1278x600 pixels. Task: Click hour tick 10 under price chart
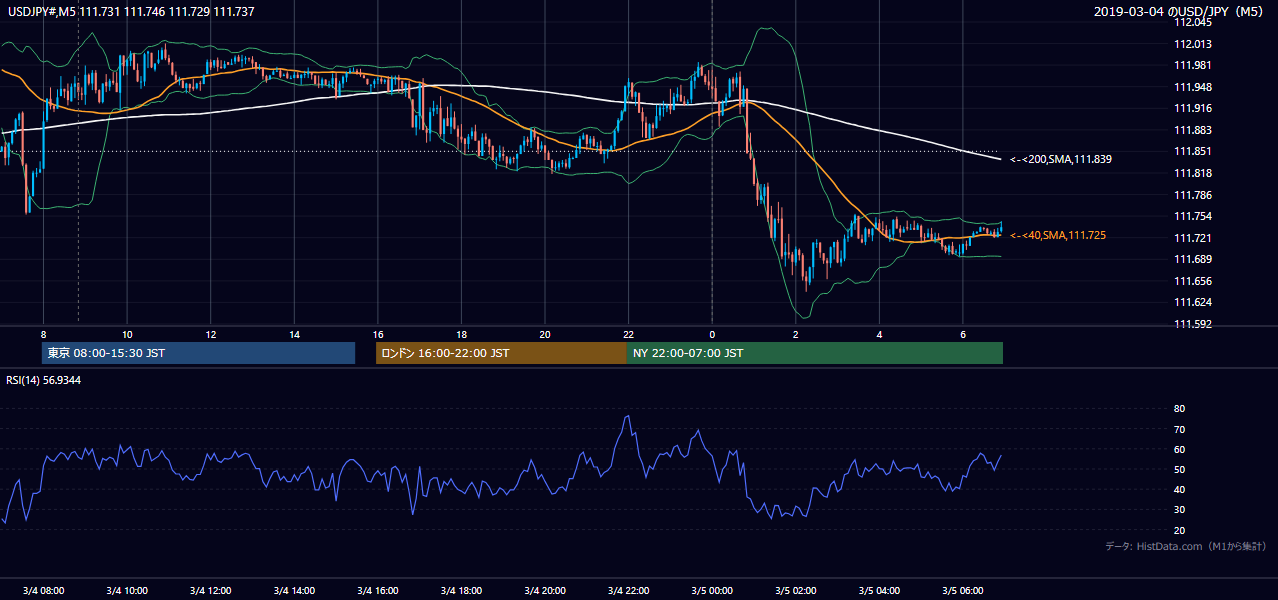127,334
